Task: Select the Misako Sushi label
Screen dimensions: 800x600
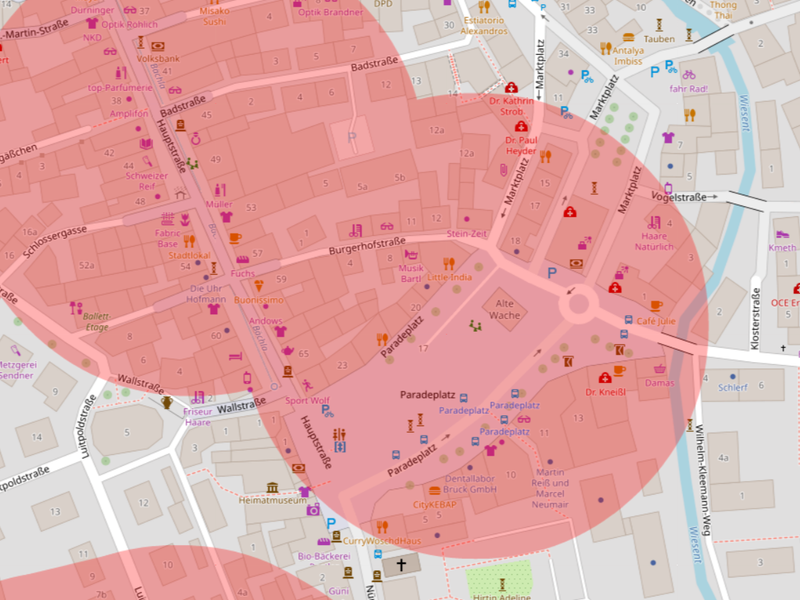Action: (214, 16)
